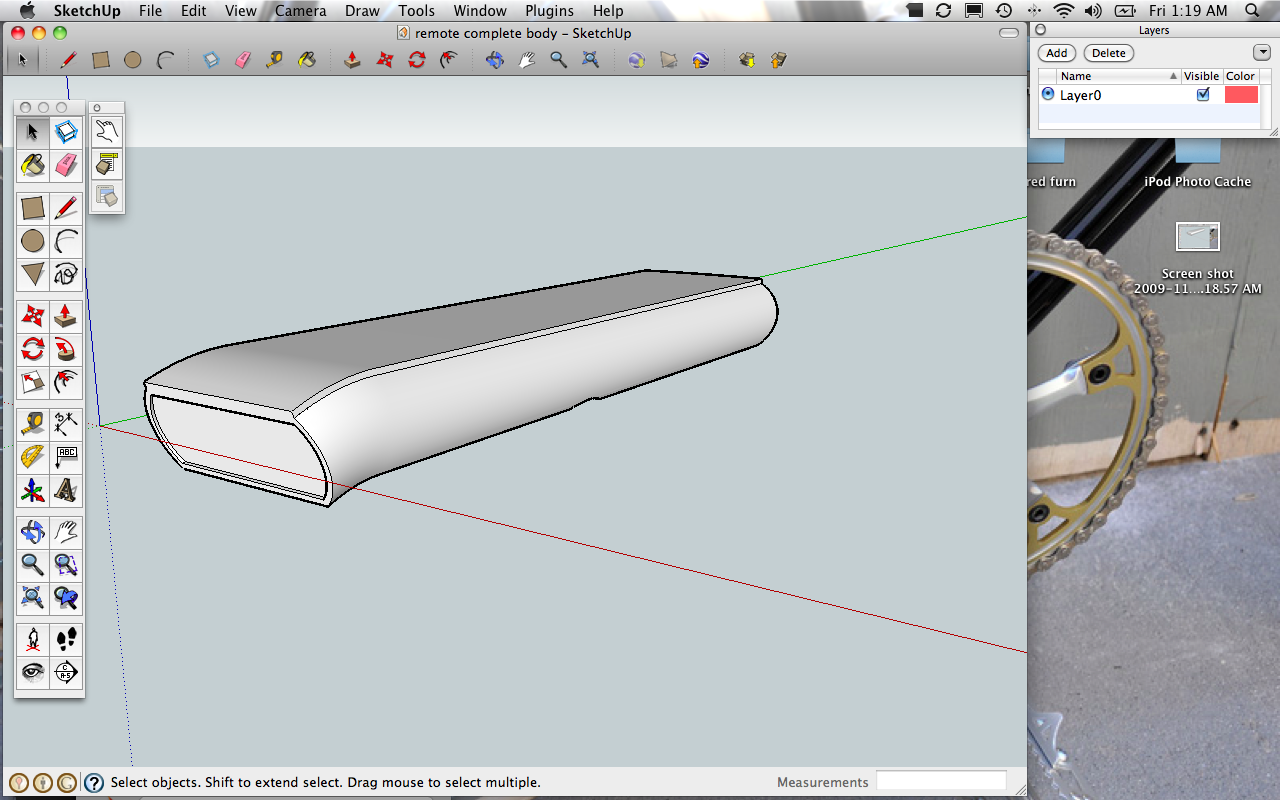Set Layer0 as the active layer
This screenshot has height=800, width=1280.
(x=1048, y=94)
